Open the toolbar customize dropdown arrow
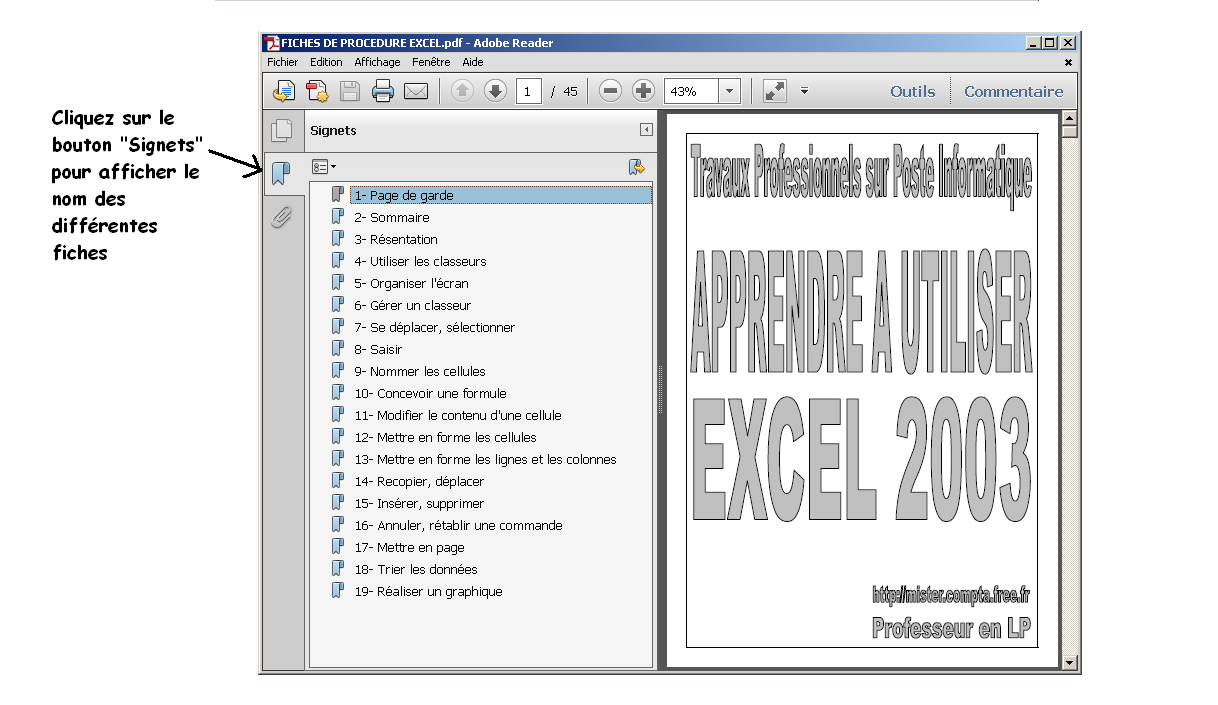Image resolution: width=1218 pixels, height=705 pixels. tap(803, 91)
